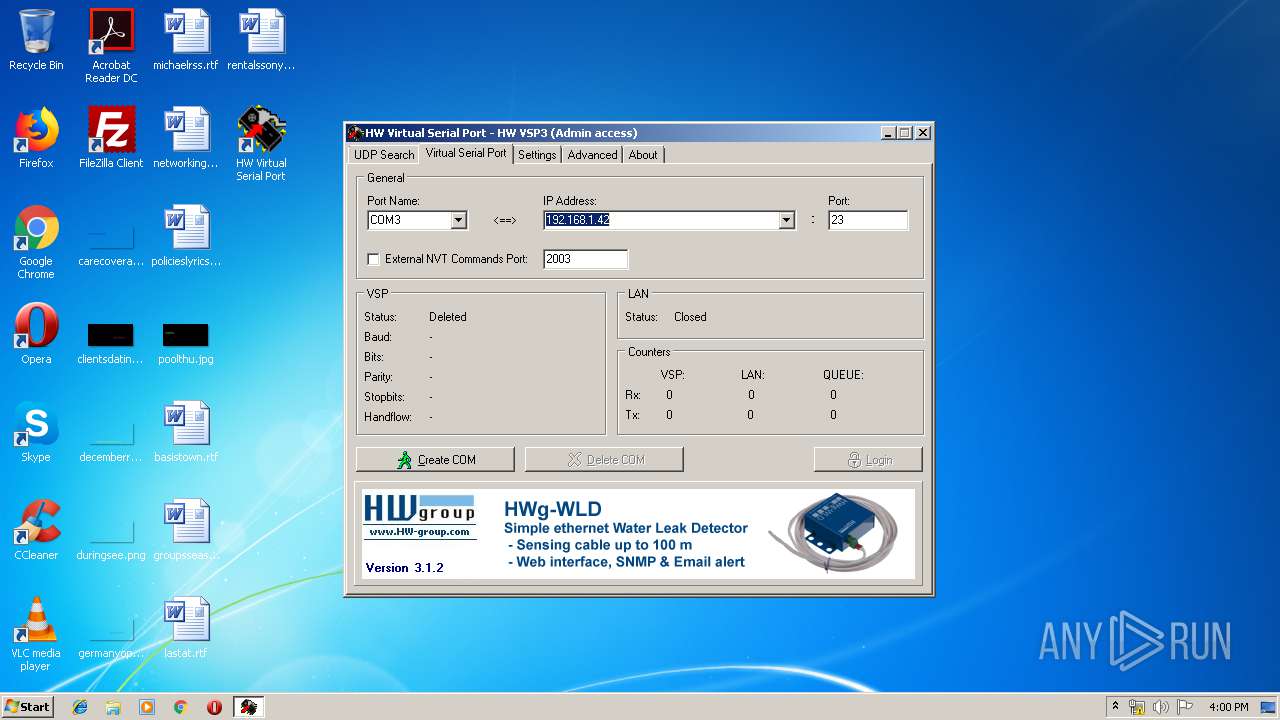Select the michaelrss.rtf desktop file
Screen dimensions: 1280x720
coord(186,40)
